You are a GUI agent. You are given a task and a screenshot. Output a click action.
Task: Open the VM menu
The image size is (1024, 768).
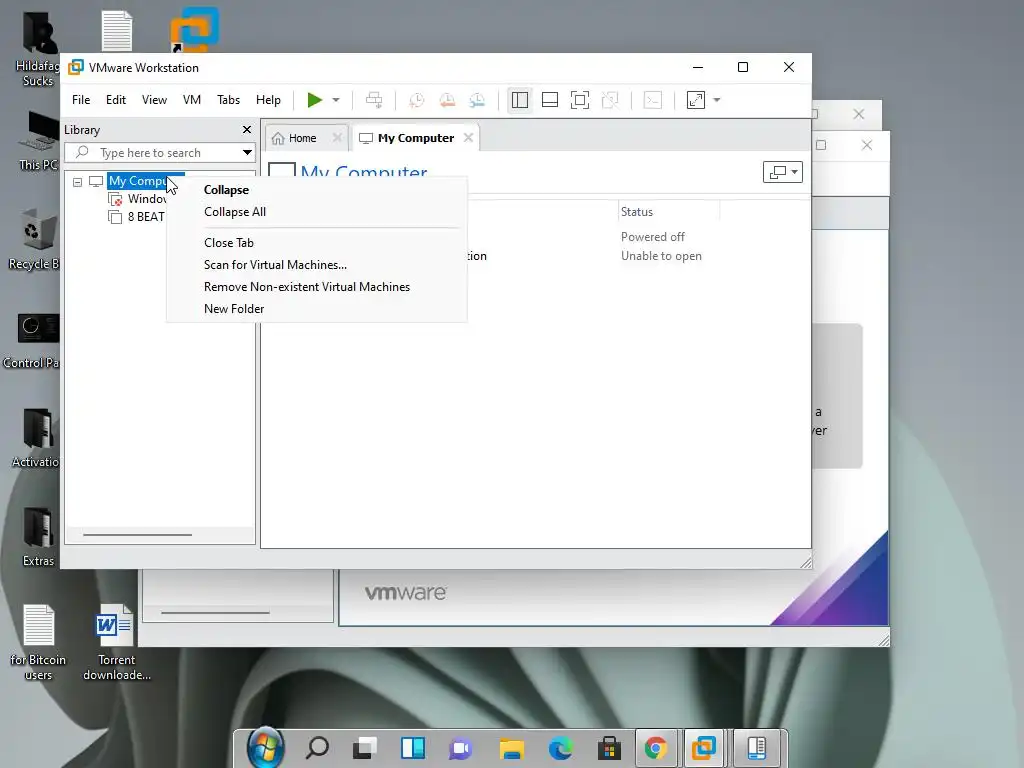(x=191, y=100)
